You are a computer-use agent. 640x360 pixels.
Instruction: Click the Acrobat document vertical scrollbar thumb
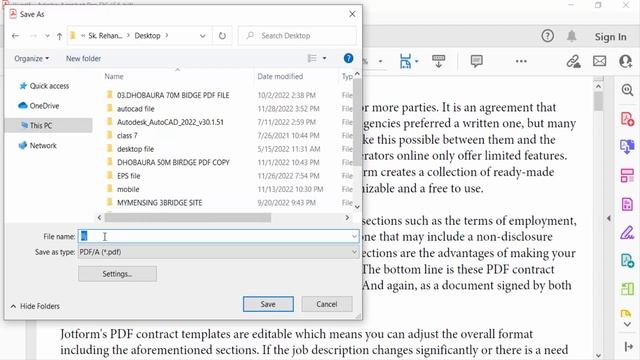[x=598, y=101]
